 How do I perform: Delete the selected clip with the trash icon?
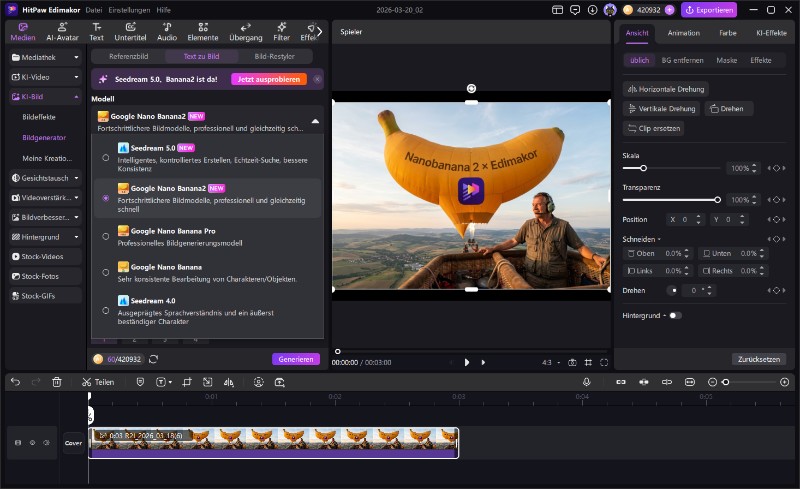[x=57, y=382]
